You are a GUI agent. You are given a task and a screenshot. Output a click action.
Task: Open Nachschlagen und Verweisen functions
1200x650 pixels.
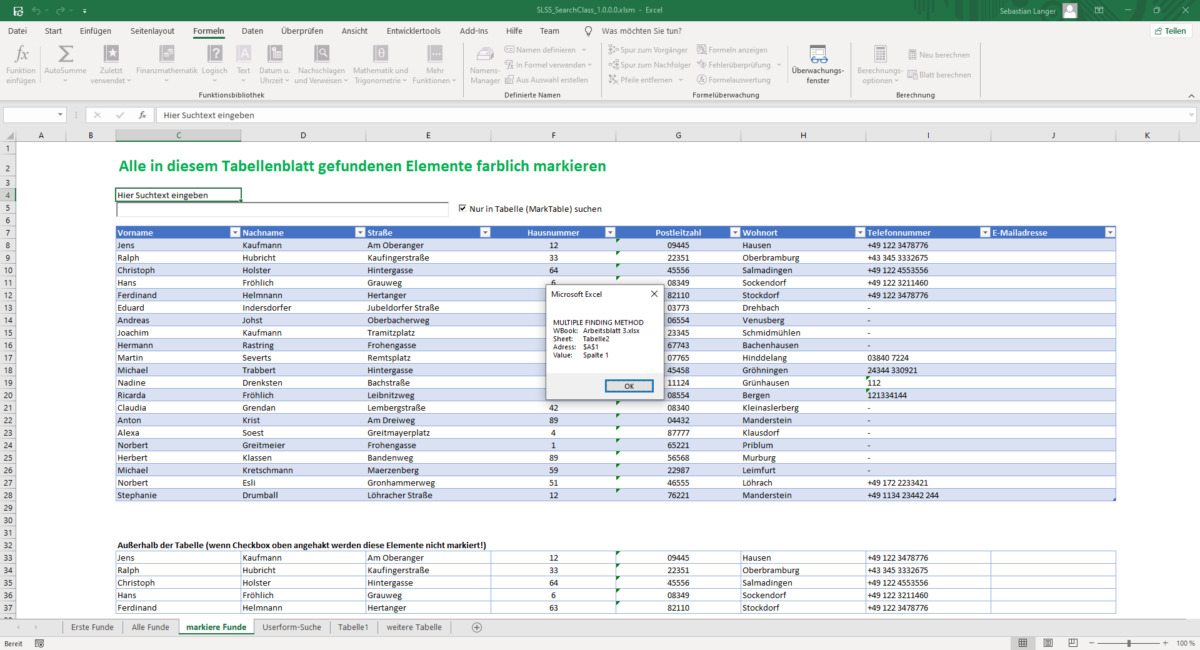(x=322, y=54)
